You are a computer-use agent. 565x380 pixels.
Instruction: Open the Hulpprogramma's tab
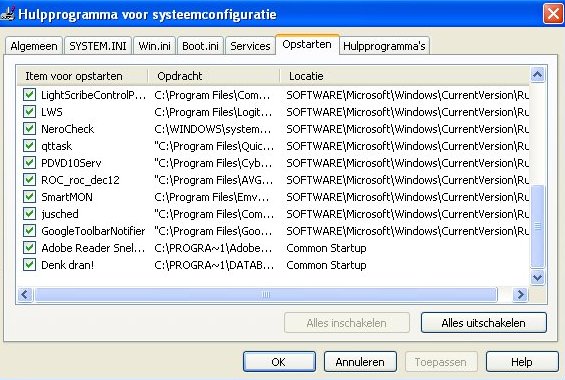384,46
